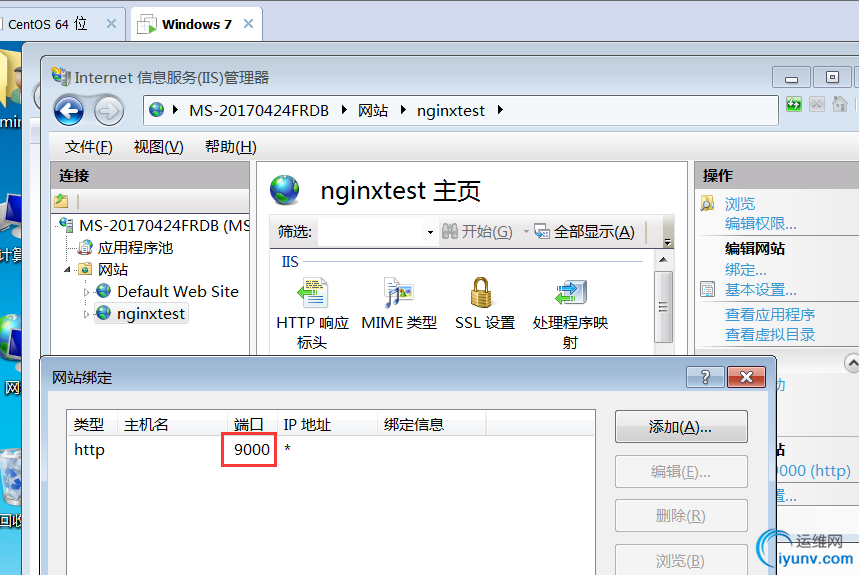
Task: Click the help question mark in 网站绑定 dialog
Action: tap(705, 377)
